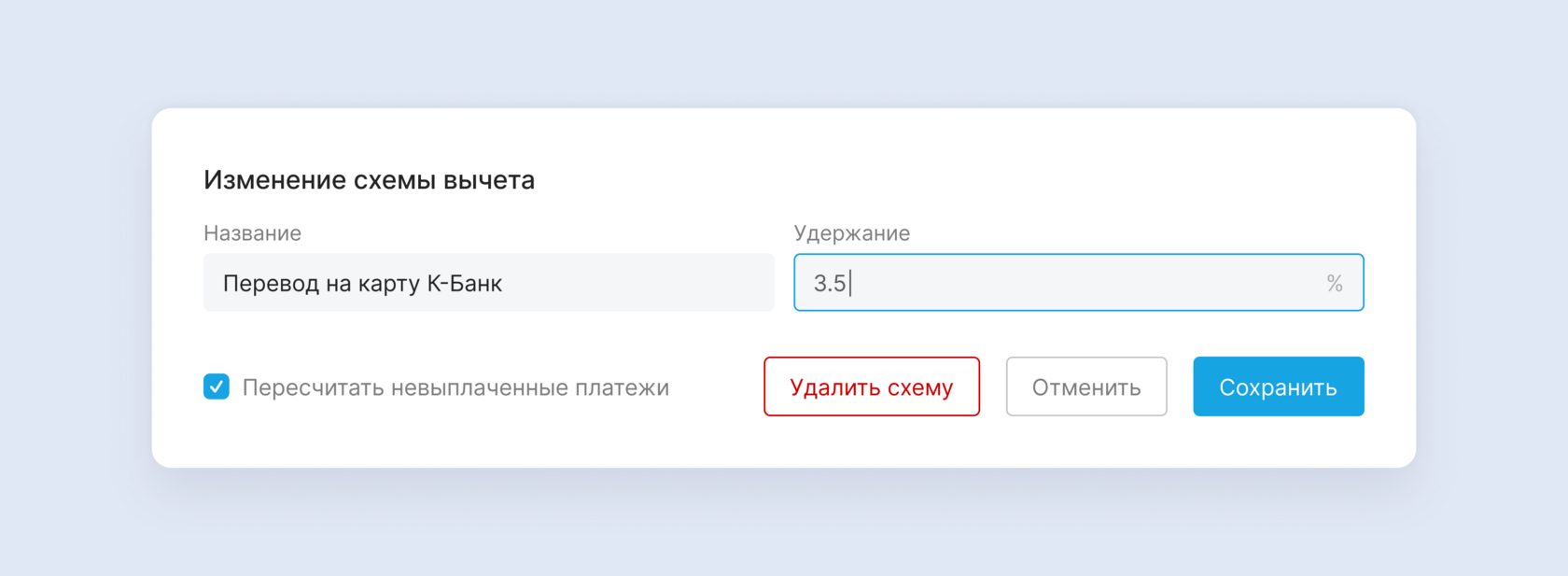Select the "Название" field label
The height and width of the screenshot is (576, 1568).
pos(252,233)
